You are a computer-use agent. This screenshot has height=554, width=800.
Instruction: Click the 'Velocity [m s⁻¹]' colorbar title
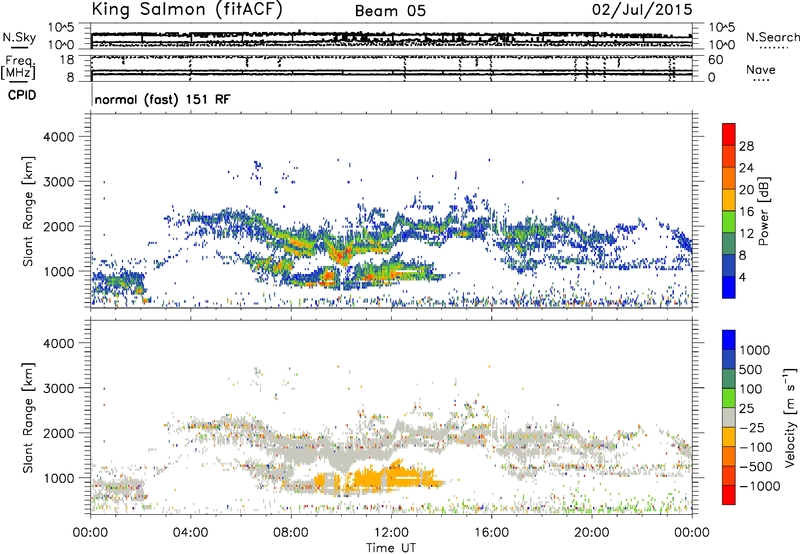click(790, 417)
